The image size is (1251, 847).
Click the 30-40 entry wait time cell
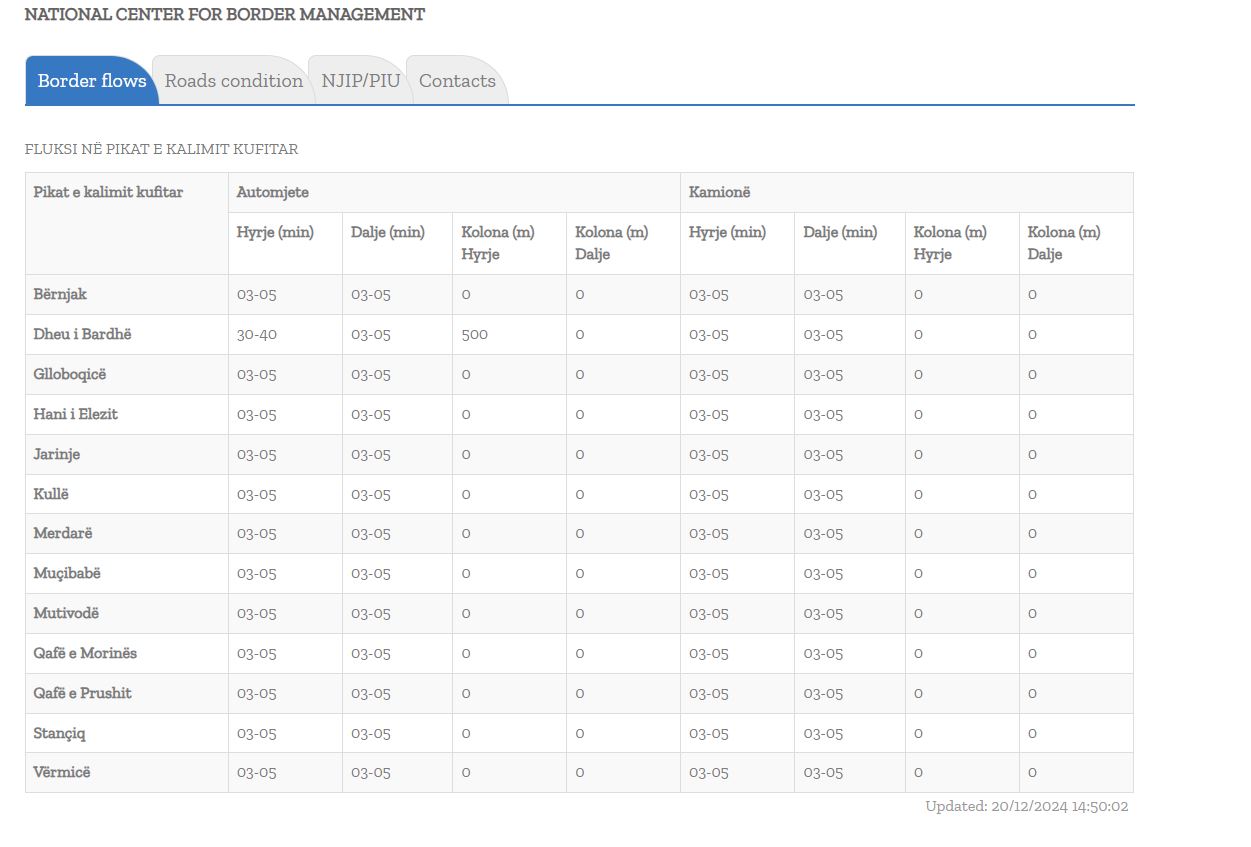point(257,335)
